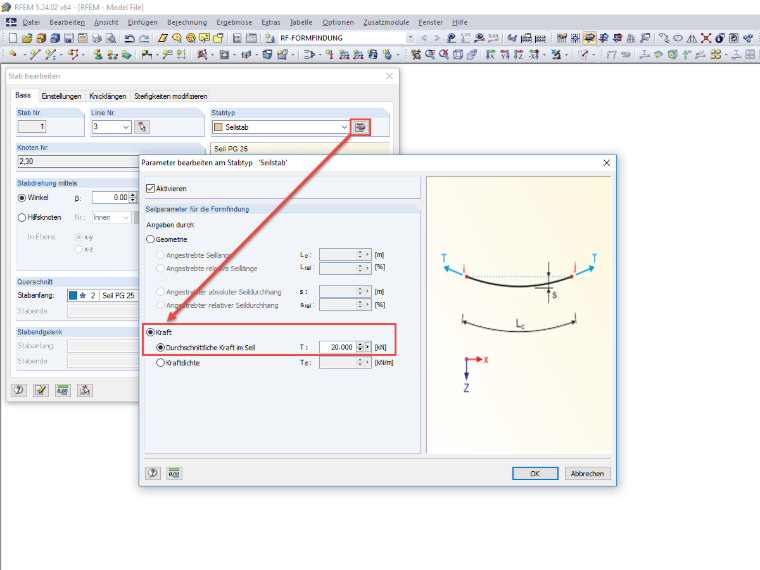Switch to the Steifigkeiten modifizieren tab

(x=171, y=96)
